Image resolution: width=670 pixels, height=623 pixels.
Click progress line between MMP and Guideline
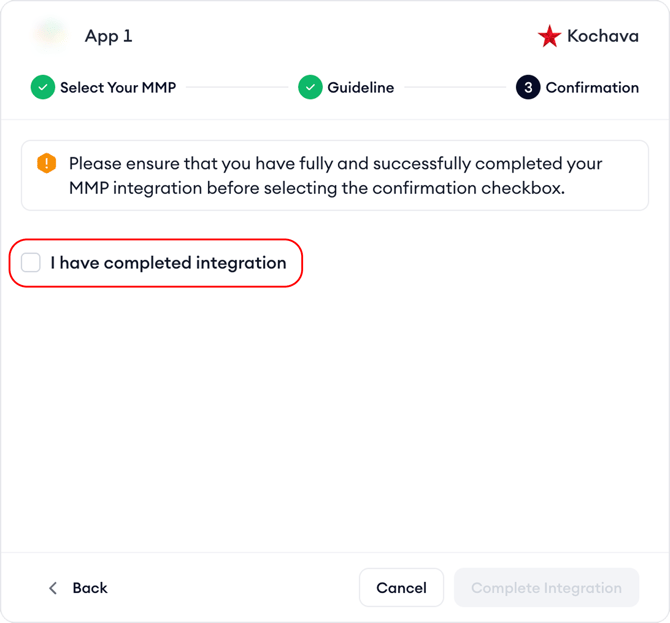(236, 88)
